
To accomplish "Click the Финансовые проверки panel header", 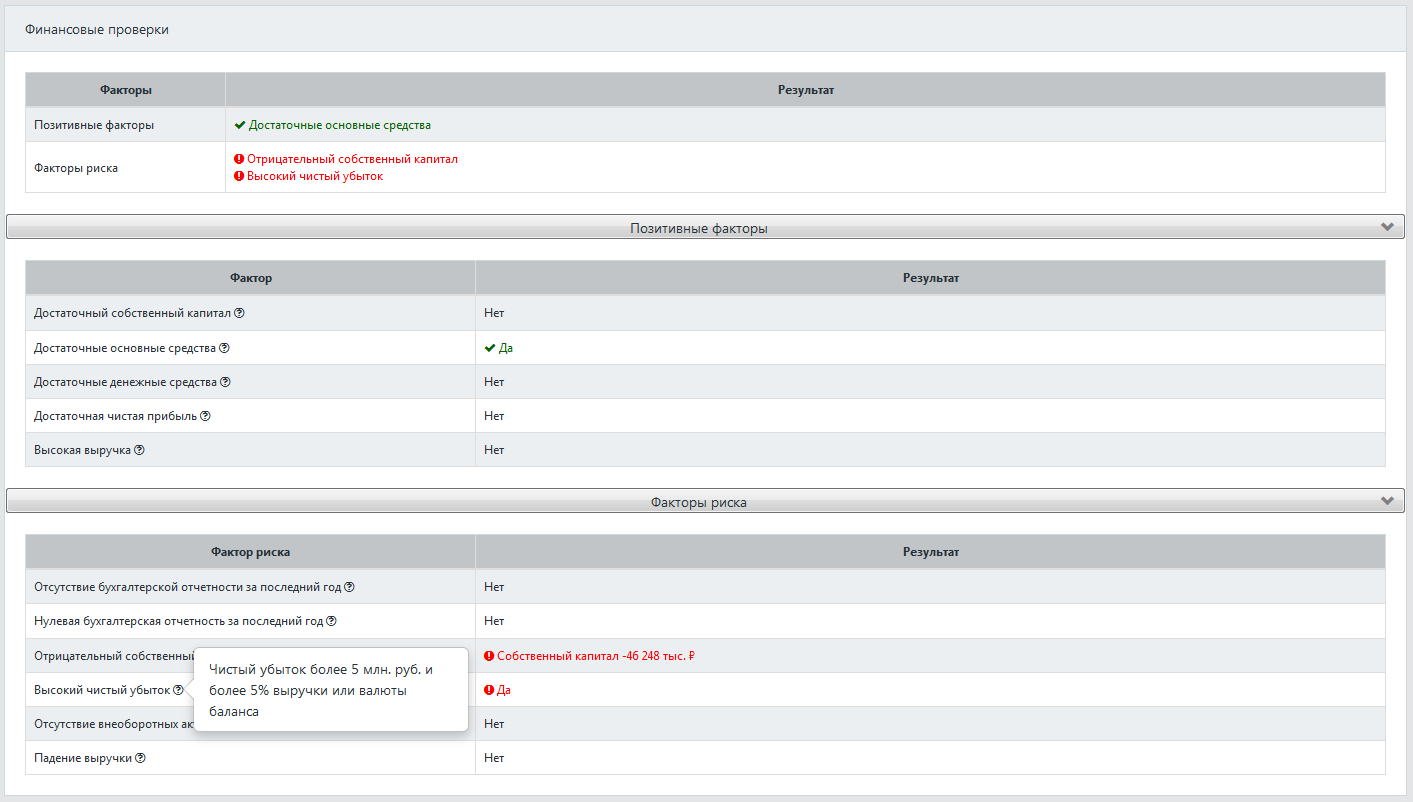I will click(x=97, y=30).
